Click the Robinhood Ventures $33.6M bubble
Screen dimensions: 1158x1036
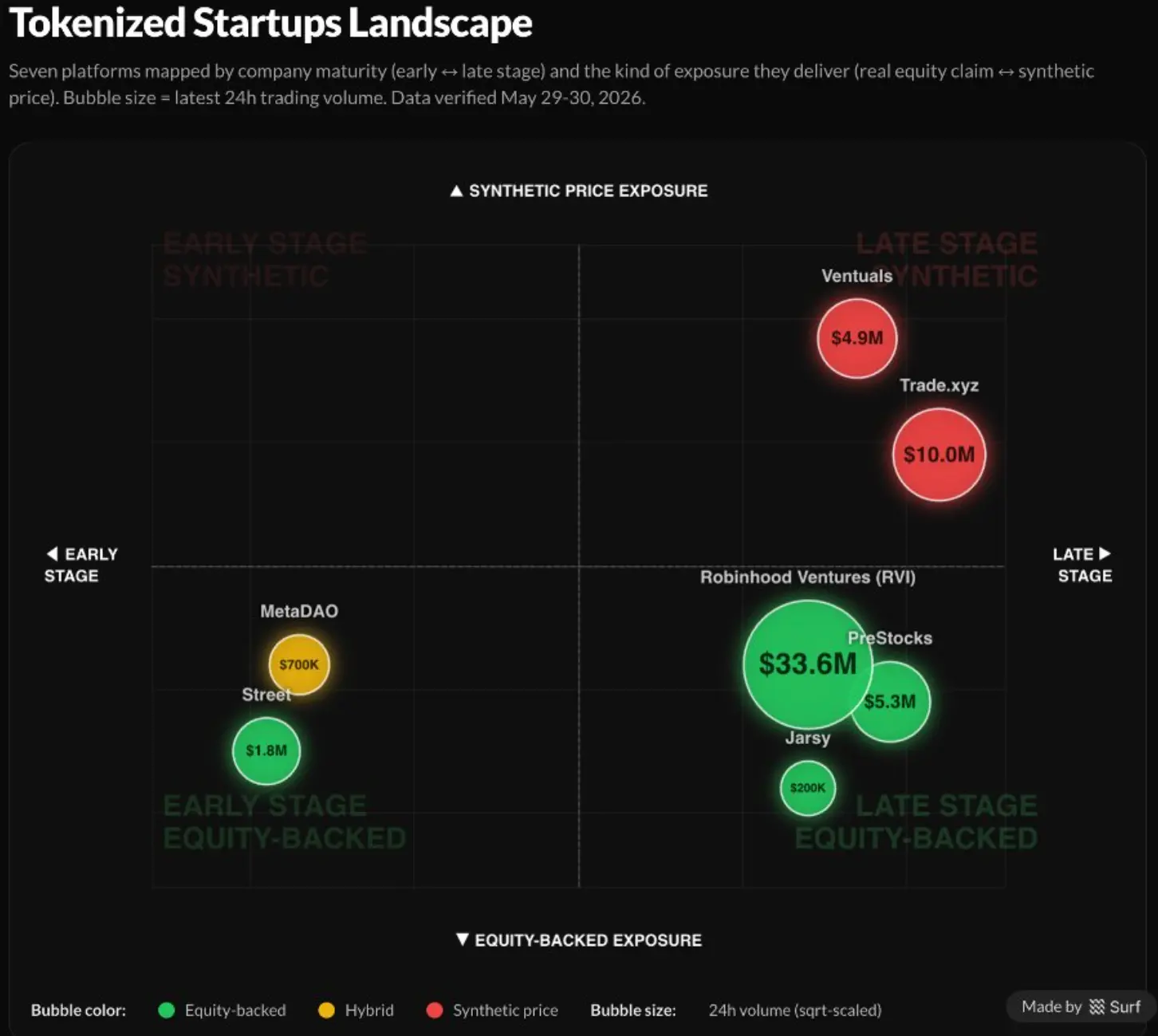(x=808, y=664)
